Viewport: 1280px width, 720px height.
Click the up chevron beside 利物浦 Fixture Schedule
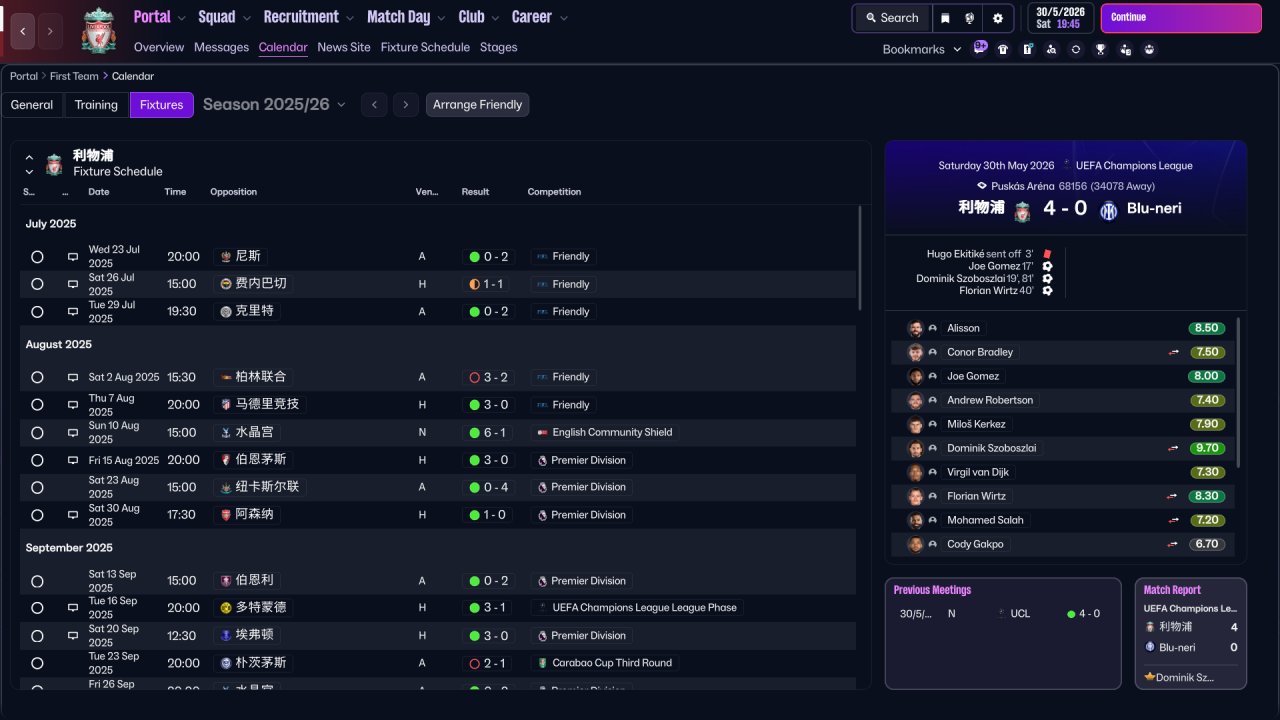(29, 158)
